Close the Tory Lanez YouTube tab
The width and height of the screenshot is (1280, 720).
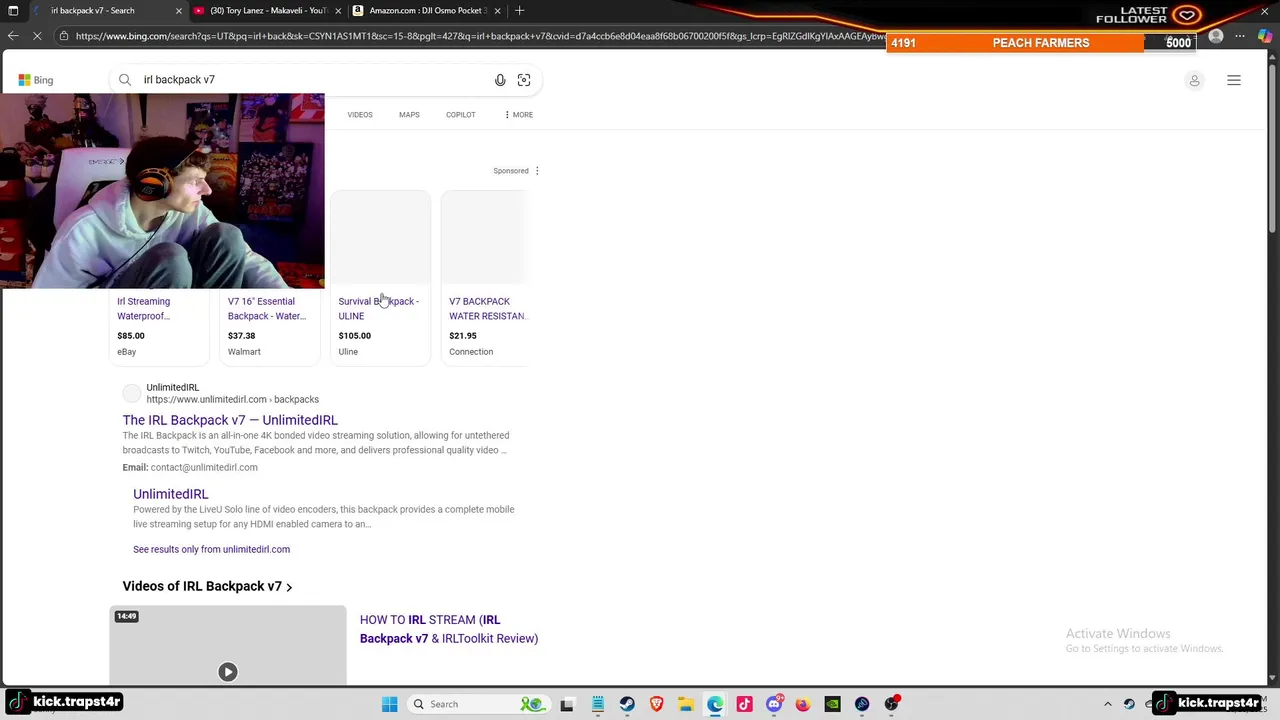click(338, 11)
